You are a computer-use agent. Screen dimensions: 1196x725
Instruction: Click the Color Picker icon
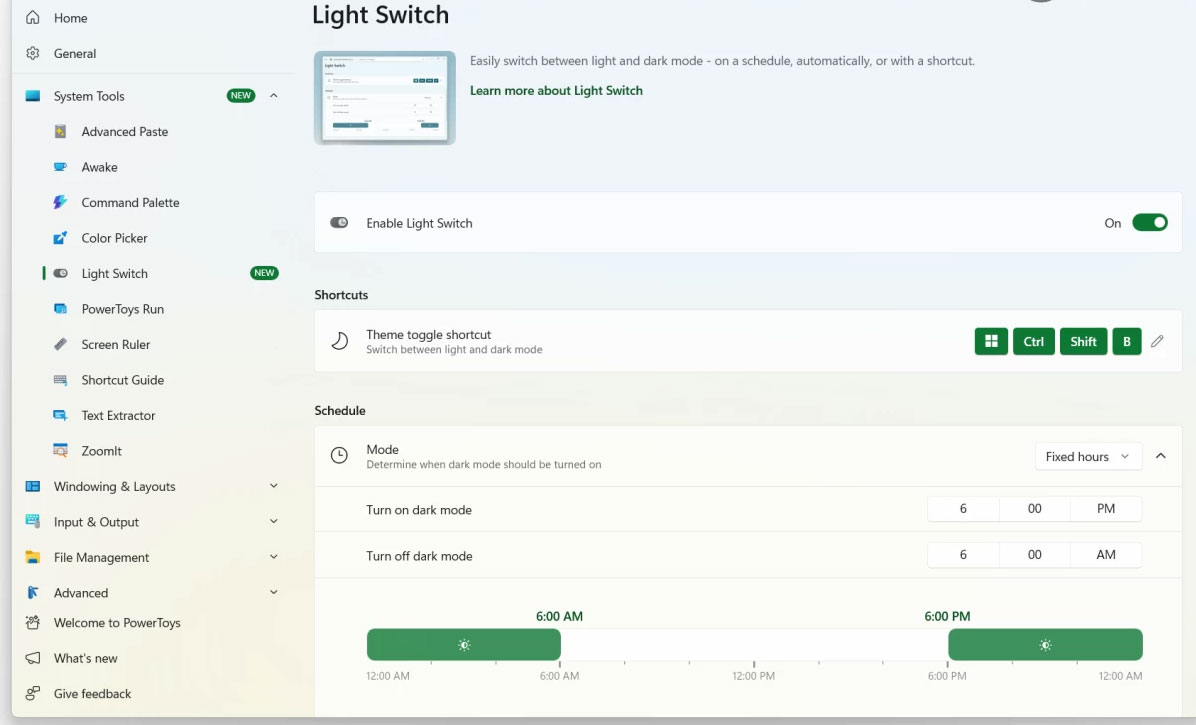coord(60,238)
